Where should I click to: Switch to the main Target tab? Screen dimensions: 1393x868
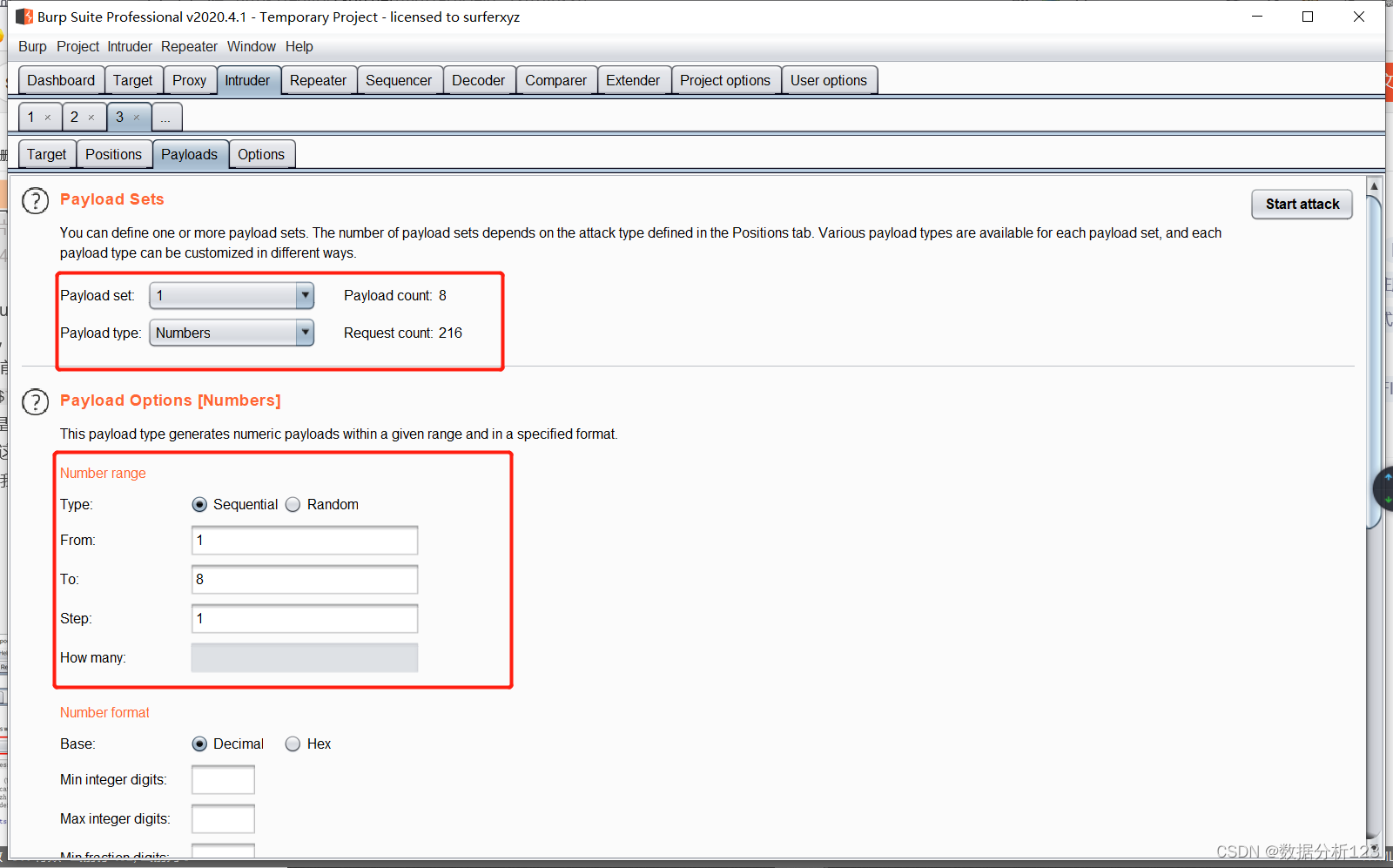132,81
